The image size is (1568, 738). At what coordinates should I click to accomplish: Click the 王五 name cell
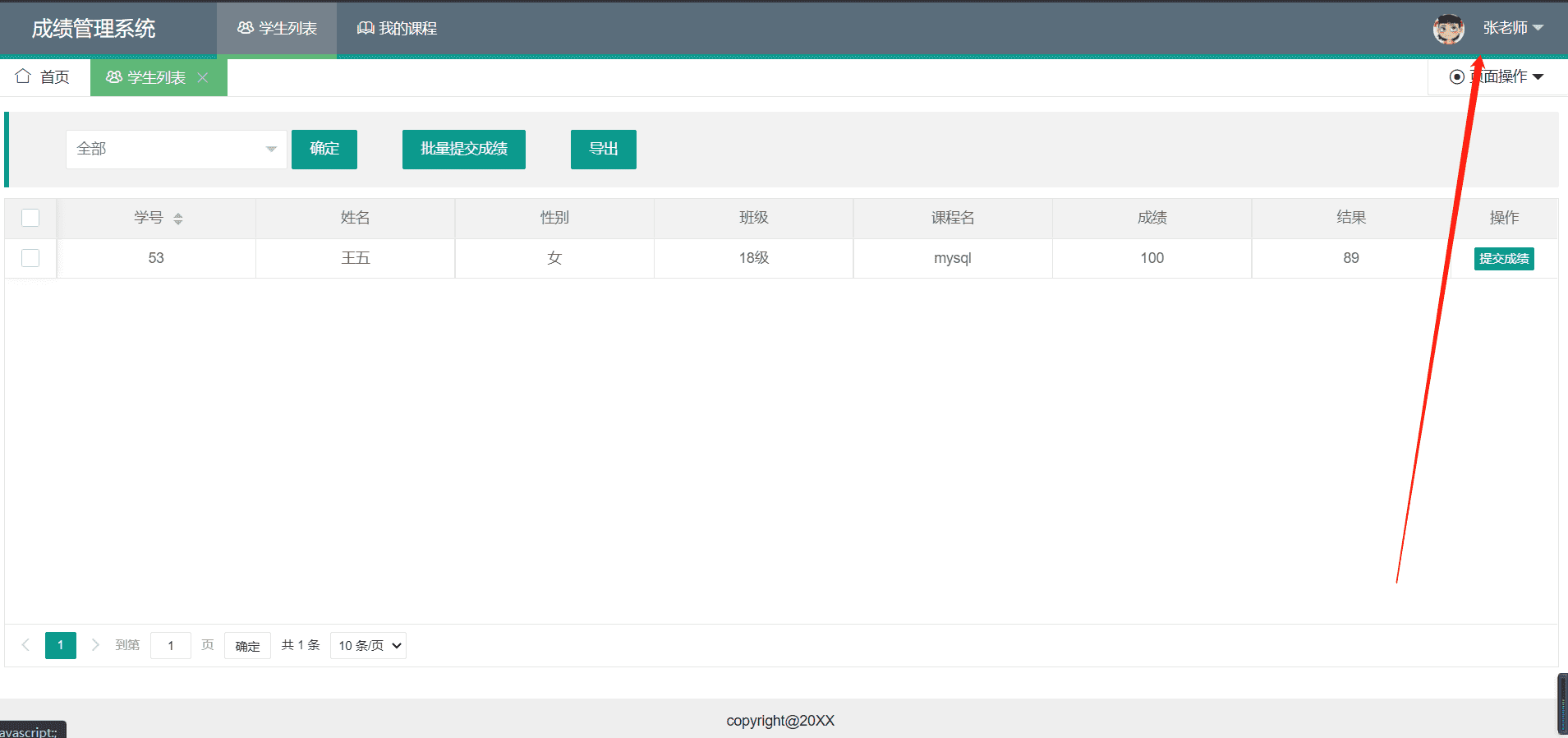tap(356, 258)
